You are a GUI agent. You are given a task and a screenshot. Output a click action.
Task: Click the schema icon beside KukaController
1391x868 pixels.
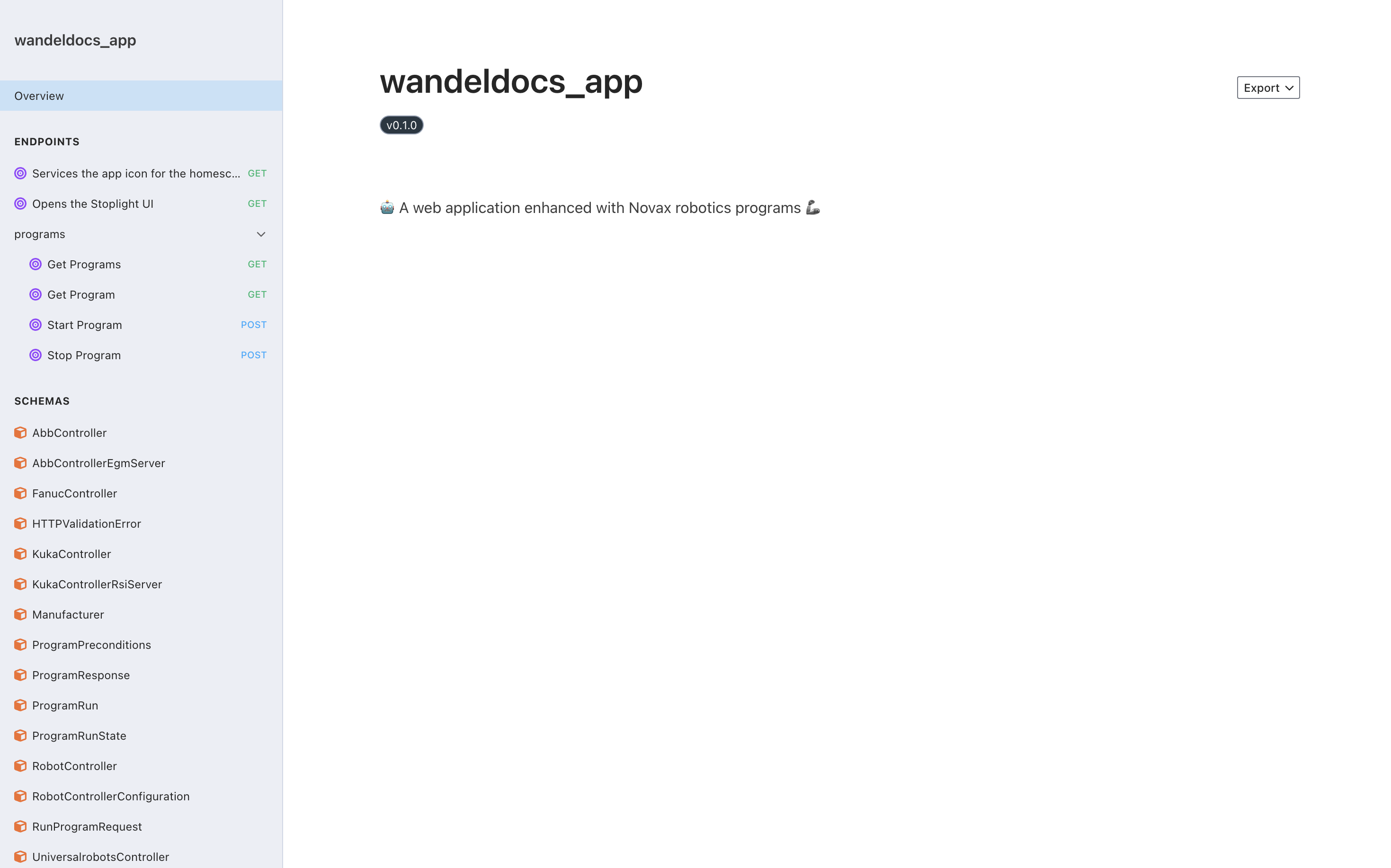tap(20, 554)
